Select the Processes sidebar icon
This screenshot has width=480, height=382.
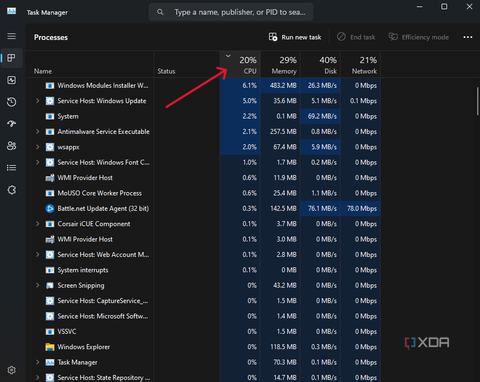coord(11,58)
